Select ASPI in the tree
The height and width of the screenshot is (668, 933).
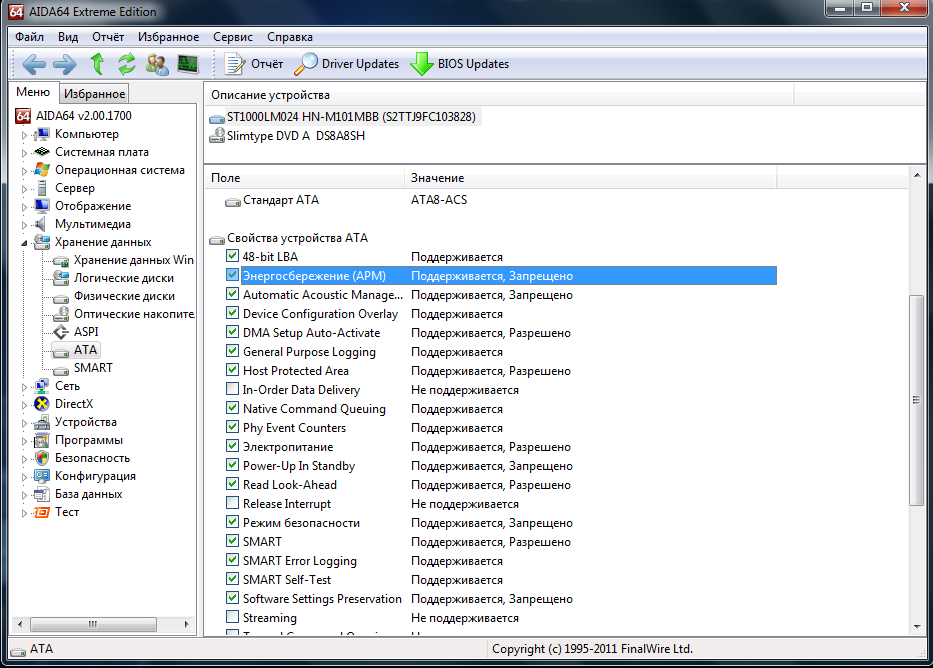(86, 332)
